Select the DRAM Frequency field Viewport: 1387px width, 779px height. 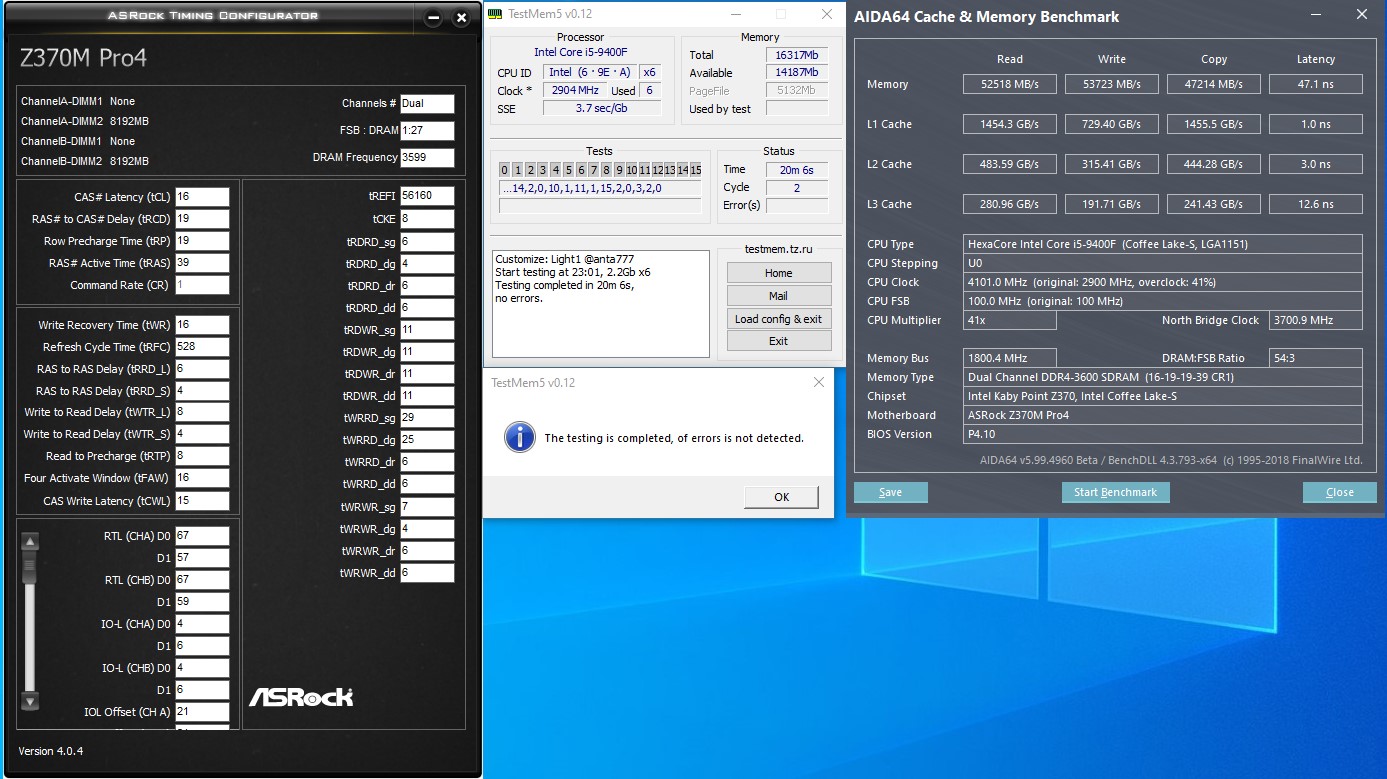(427, 157)
